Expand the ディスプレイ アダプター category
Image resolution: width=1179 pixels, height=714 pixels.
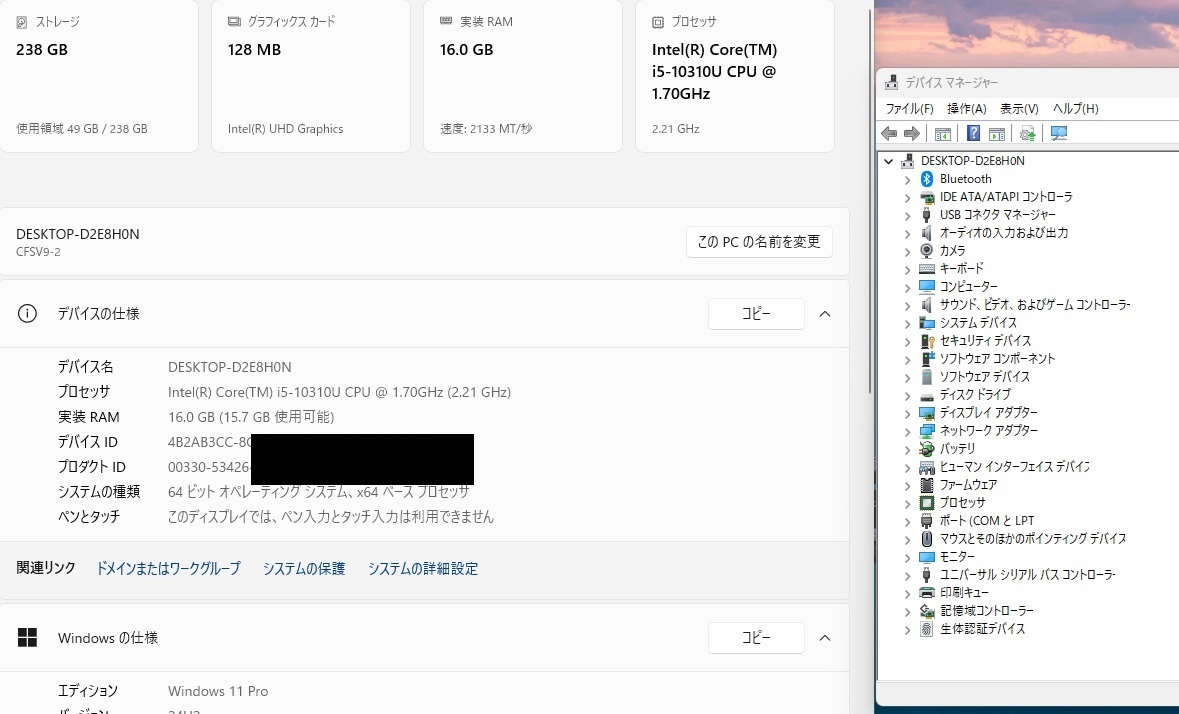click(907, 413)
